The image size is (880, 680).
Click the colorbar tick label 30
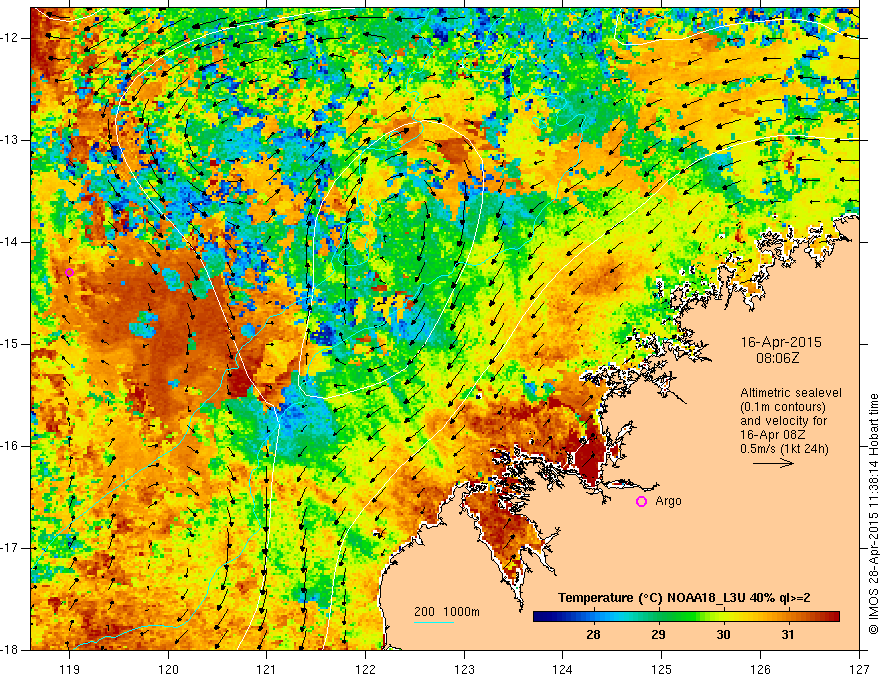(723, 635)
